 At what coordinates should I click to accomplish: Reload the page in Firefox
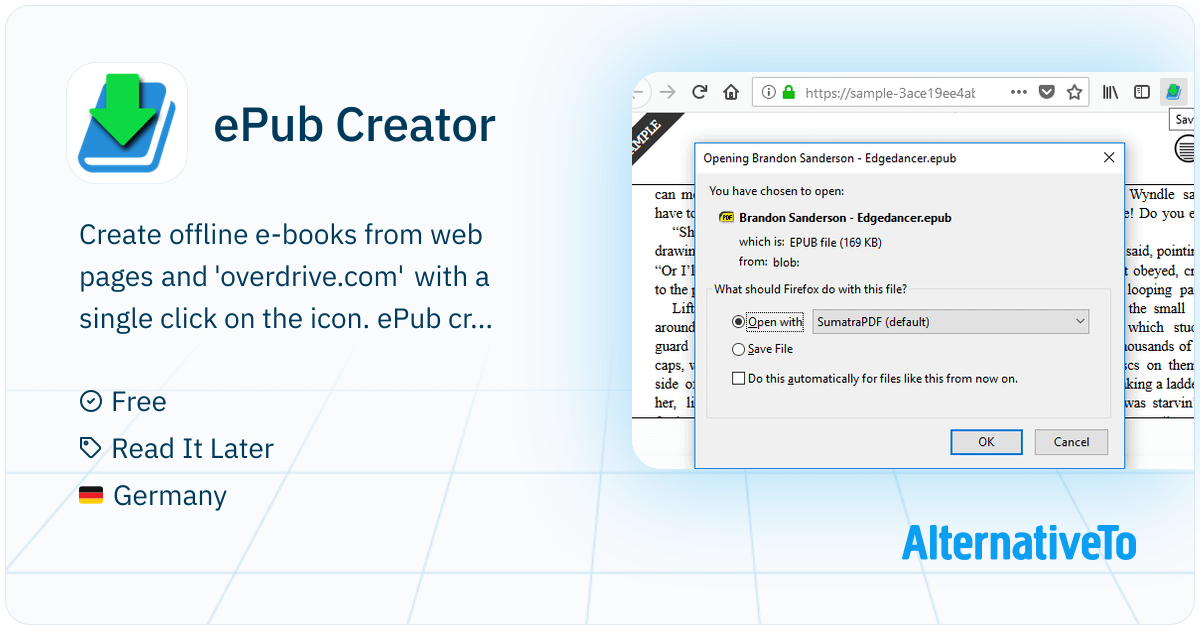click(700, 92)
